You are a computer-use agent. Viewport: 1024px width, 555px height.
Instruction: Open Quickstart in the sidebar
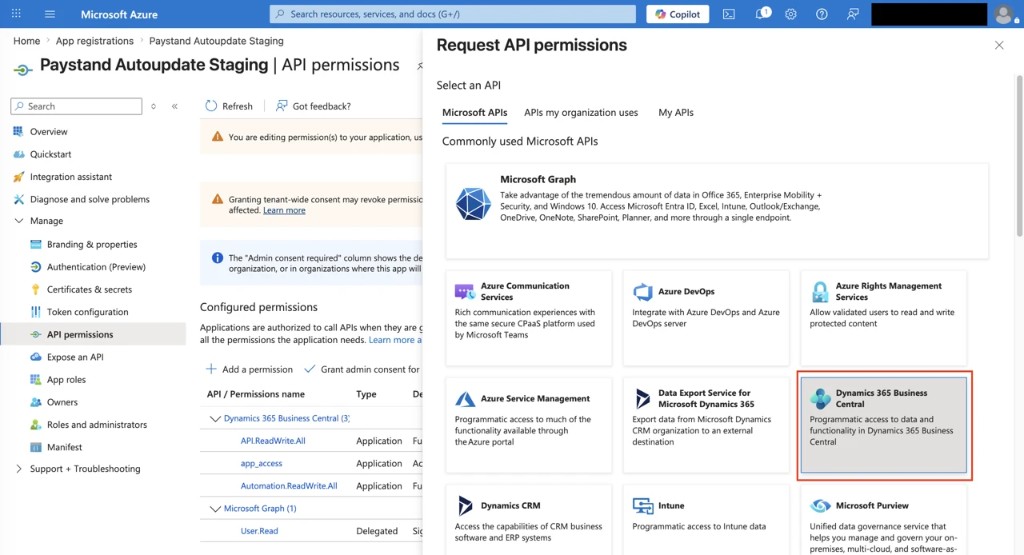pos(50,154)
